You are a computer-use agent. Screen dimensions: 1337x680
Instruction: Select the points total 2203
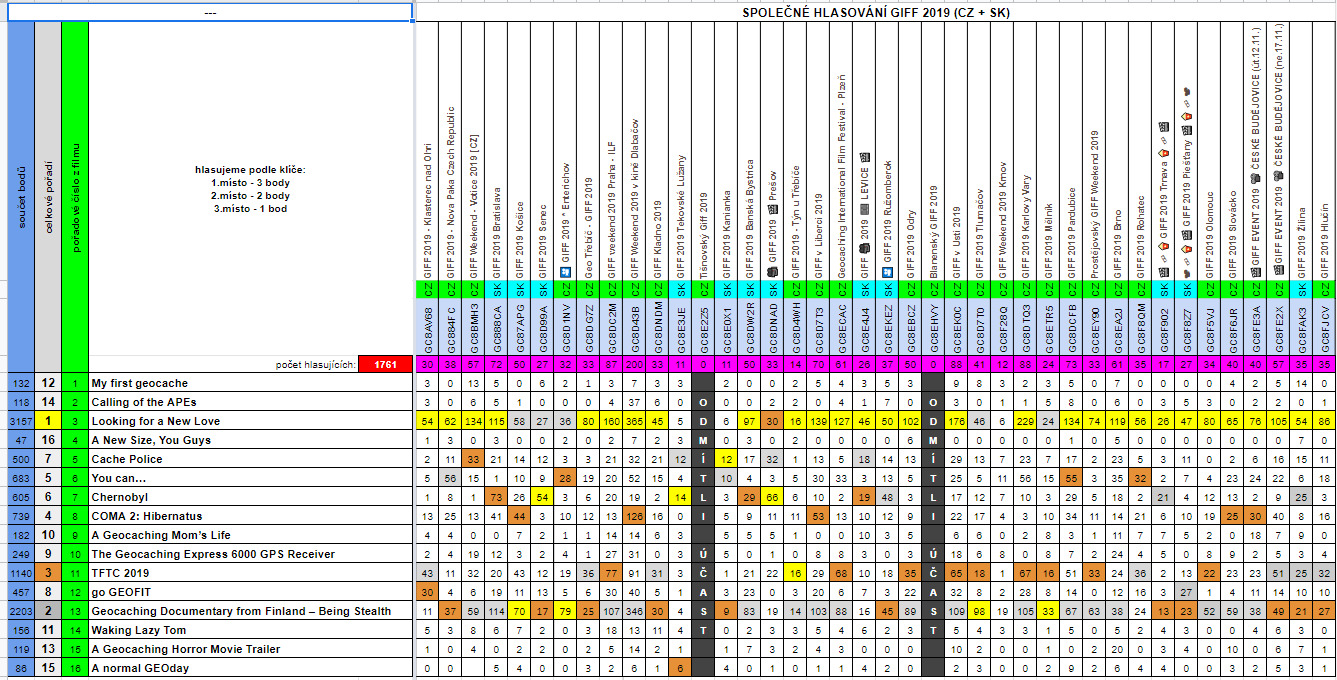coord(20,611)
